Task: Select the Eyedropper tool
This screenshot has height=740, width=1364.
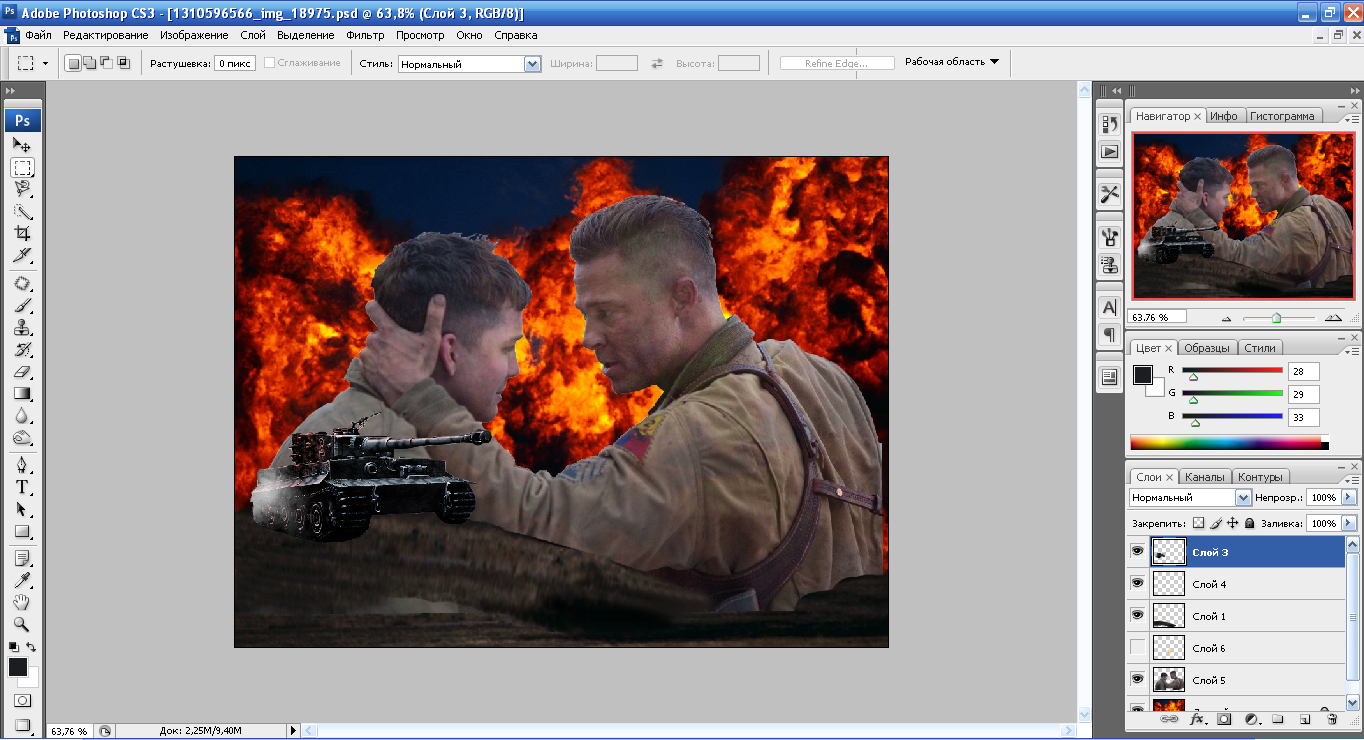Action: pos(22,580)
